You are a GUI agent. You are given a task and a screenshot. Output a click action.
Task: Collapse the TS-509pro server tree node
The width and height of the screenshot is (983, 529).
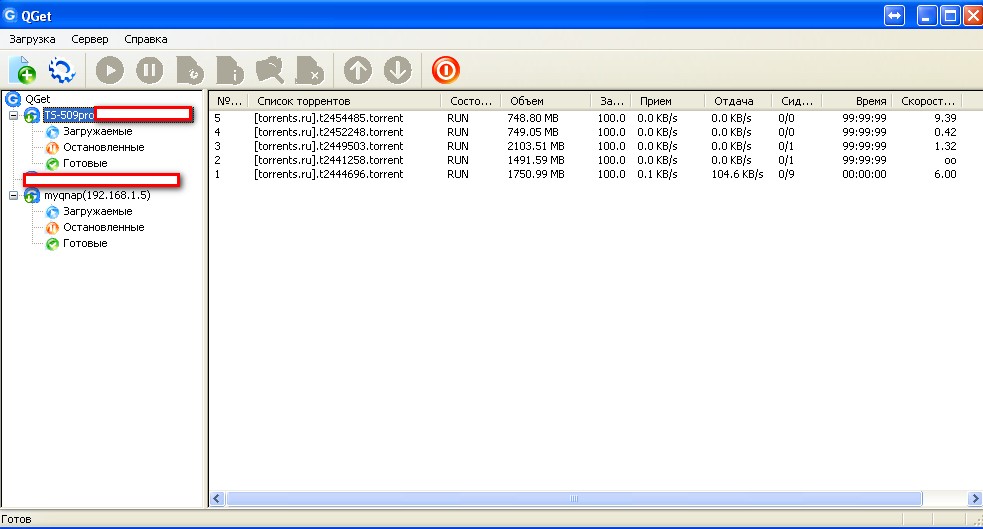pyautogui.click(x=14, y=115)
